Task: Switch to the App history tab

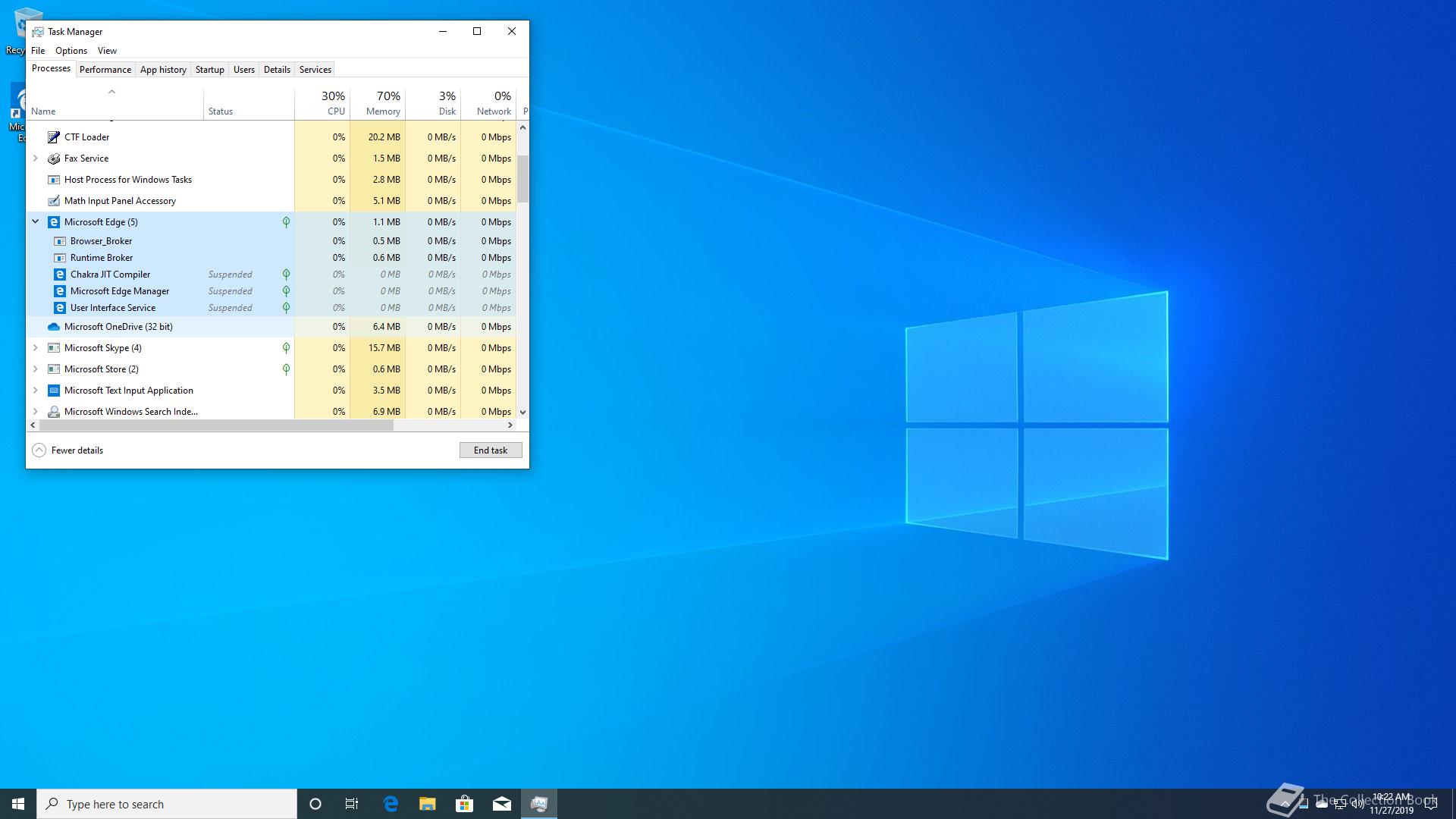Action: [163, 70]
